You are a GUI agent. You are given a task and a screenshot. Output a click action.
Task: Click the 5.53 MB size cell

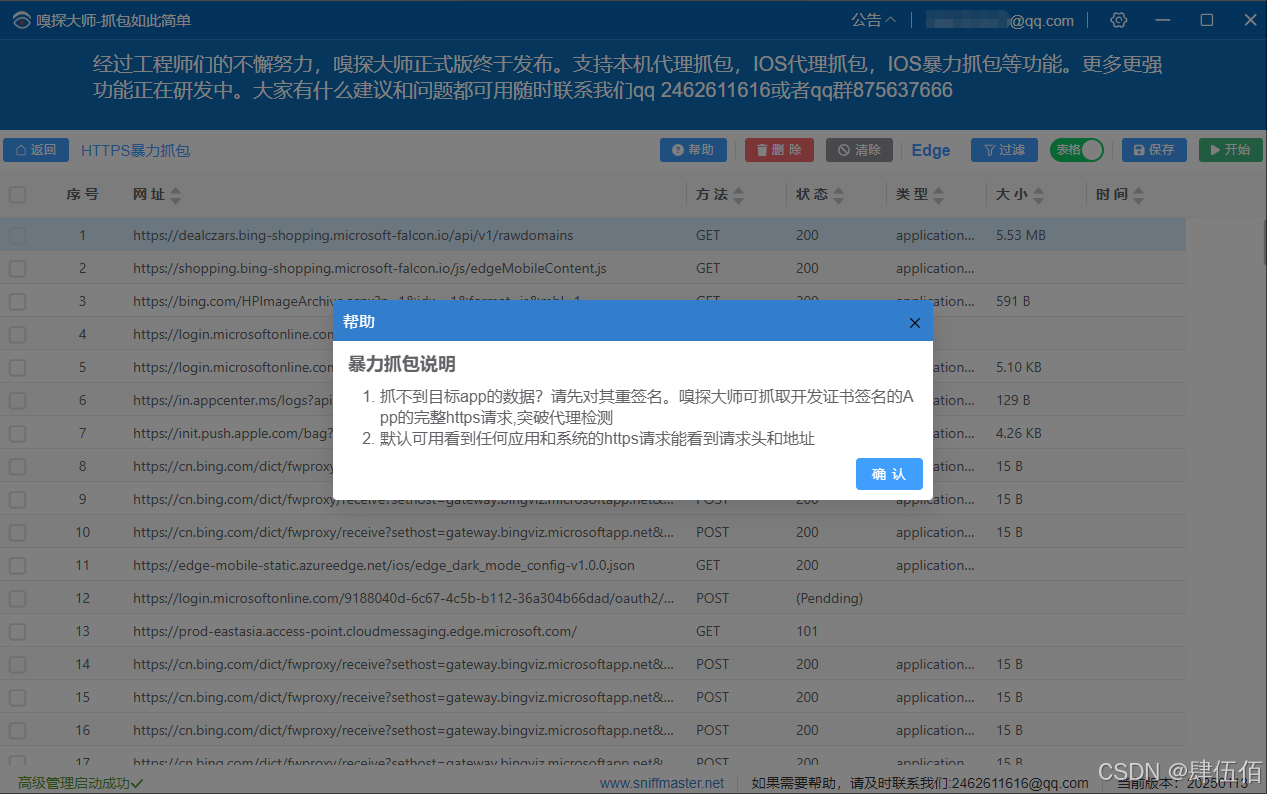pyautogui.click(x=1021, y=236)
